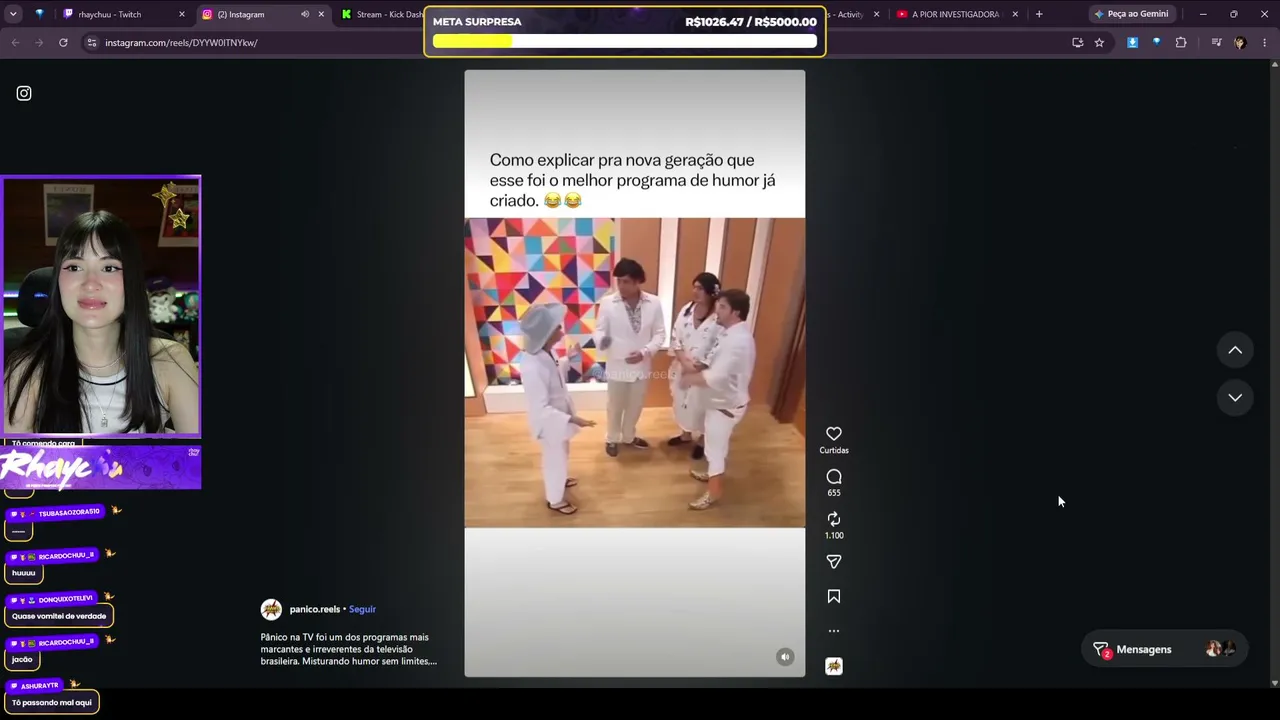Go to the previous reel arrow
This screenshot has width=1280, height=720.
click(x=1235, y=350)
